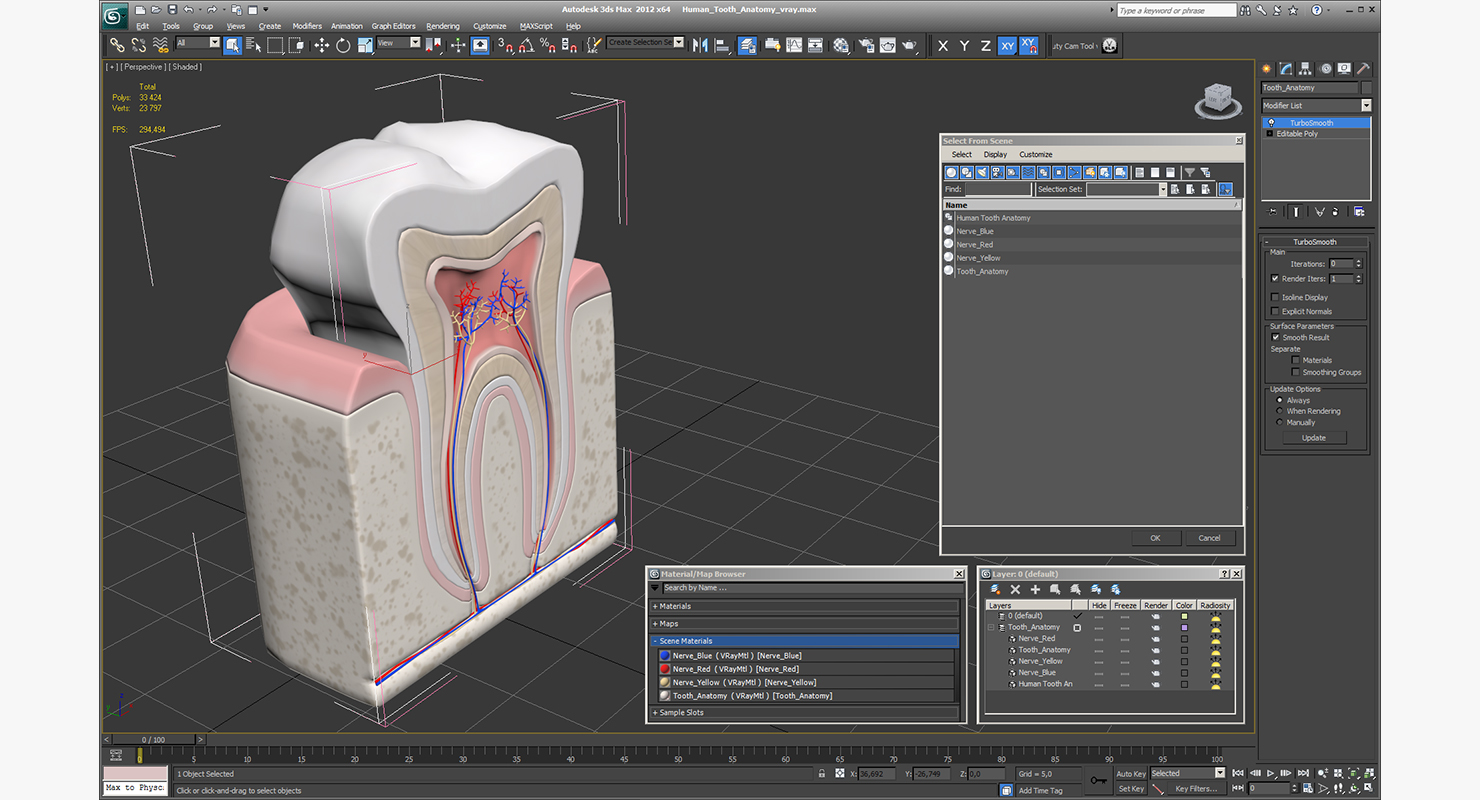
Task: Select When Rendering update option
Action: click(x=1280, y=411)
